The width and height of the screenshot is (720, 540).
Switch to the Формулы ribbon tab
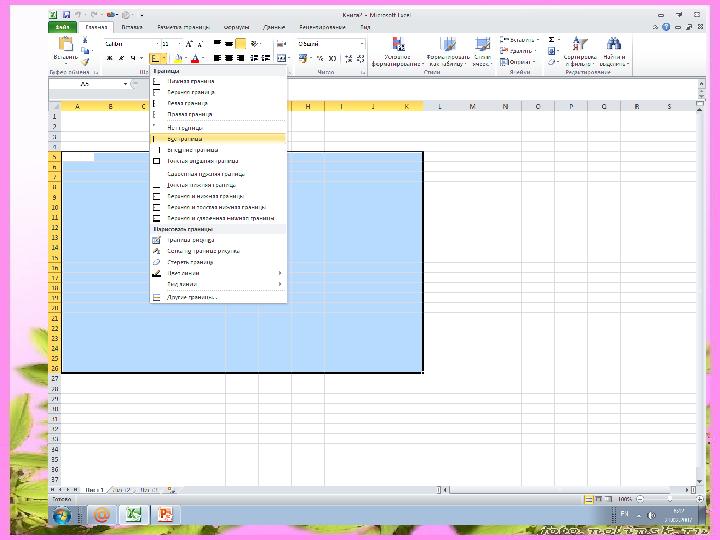tap(237, 27)
